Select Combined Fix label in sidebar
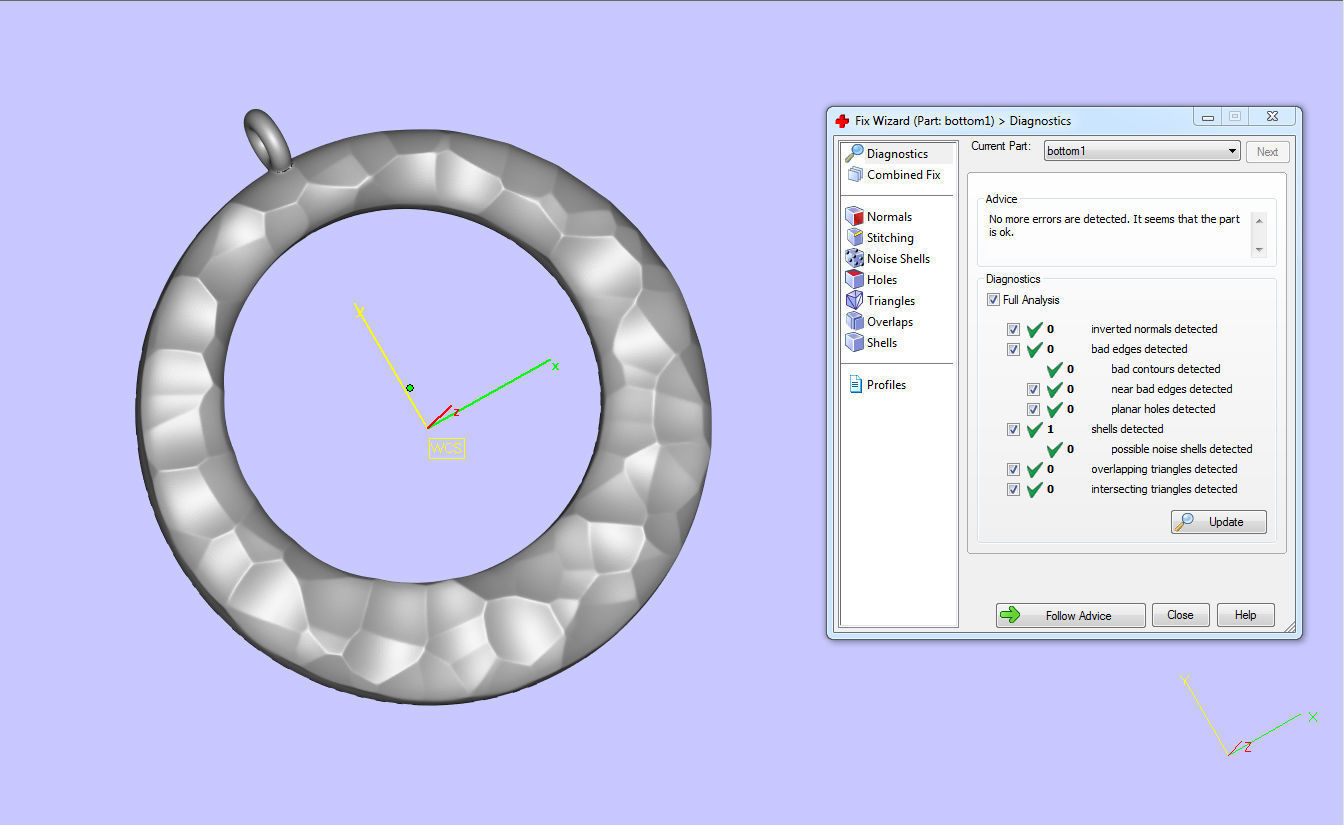Viewport: 1344px width, 825px height. pyautogui.click(x=904, y=175)
